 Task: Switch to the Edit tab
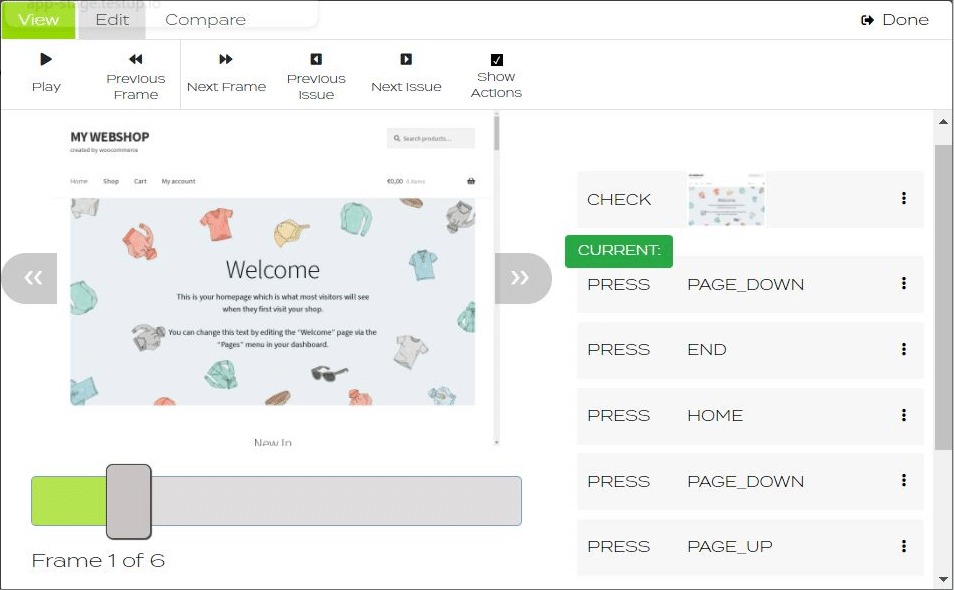(112, 19)
